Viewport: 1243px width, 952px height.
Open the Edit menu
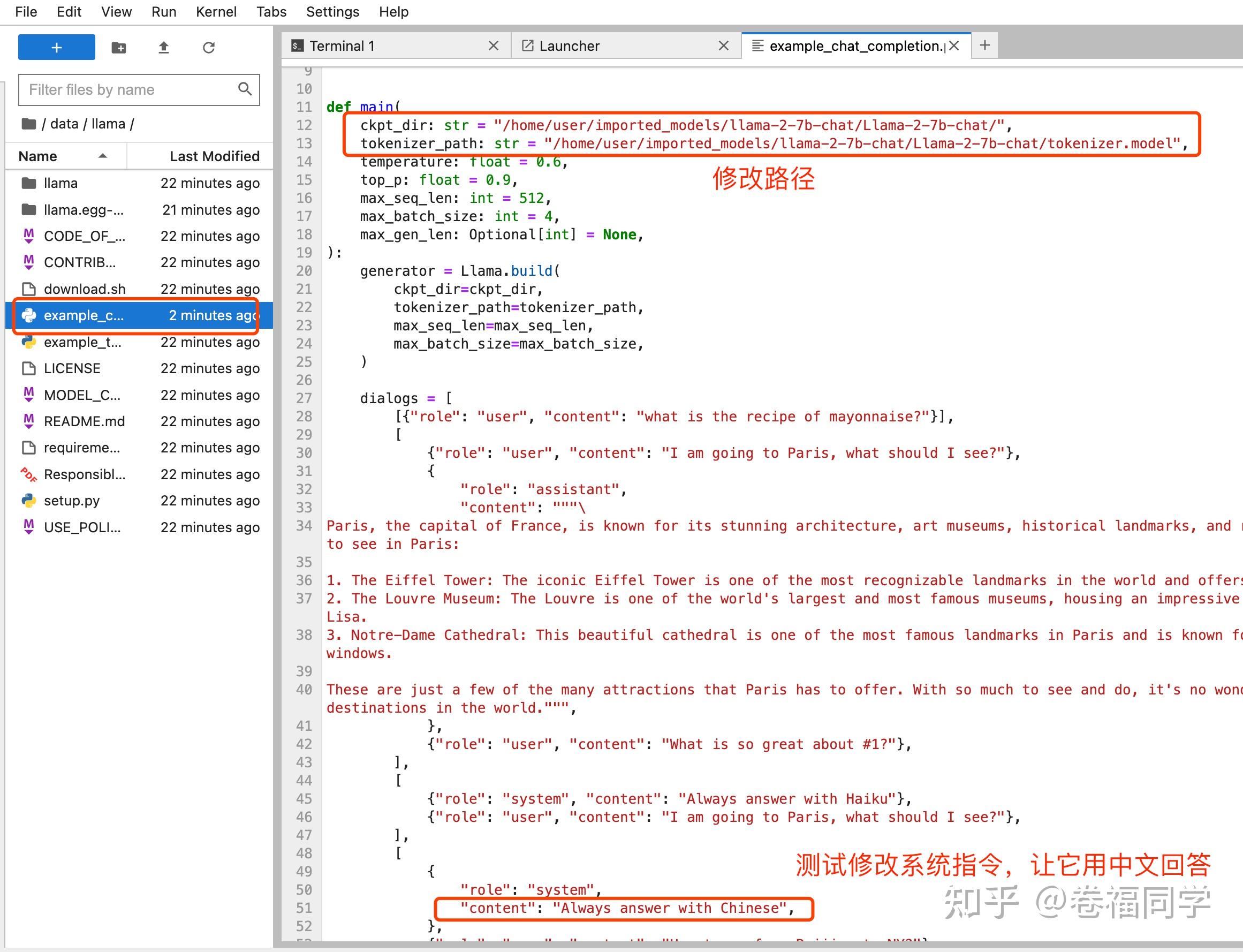pyautogui.click(x=69, y=12)
